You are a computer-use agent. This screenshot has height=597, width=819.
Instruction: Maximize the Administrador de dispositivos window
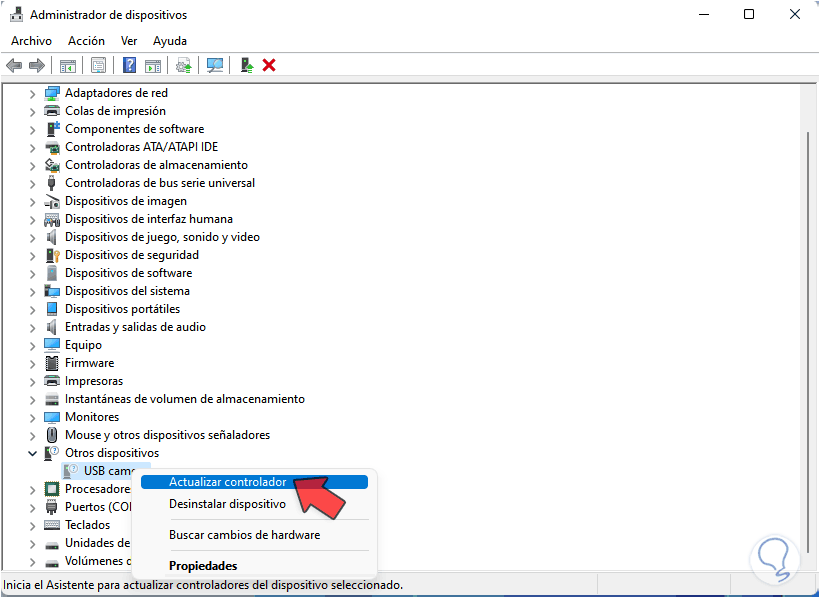pos(749,15)
